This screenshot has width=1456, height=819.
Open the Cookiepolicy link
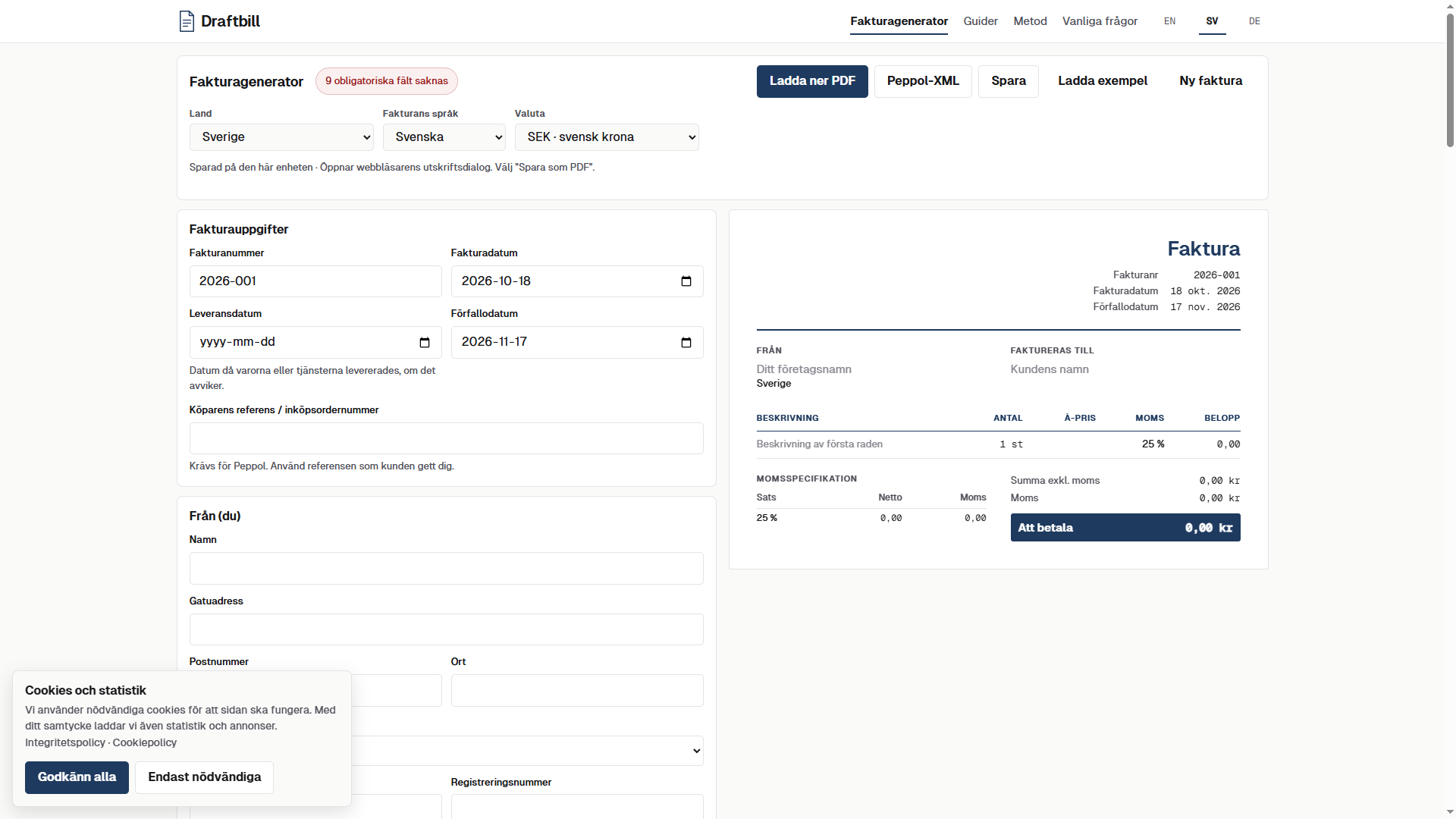click(145, 742)
